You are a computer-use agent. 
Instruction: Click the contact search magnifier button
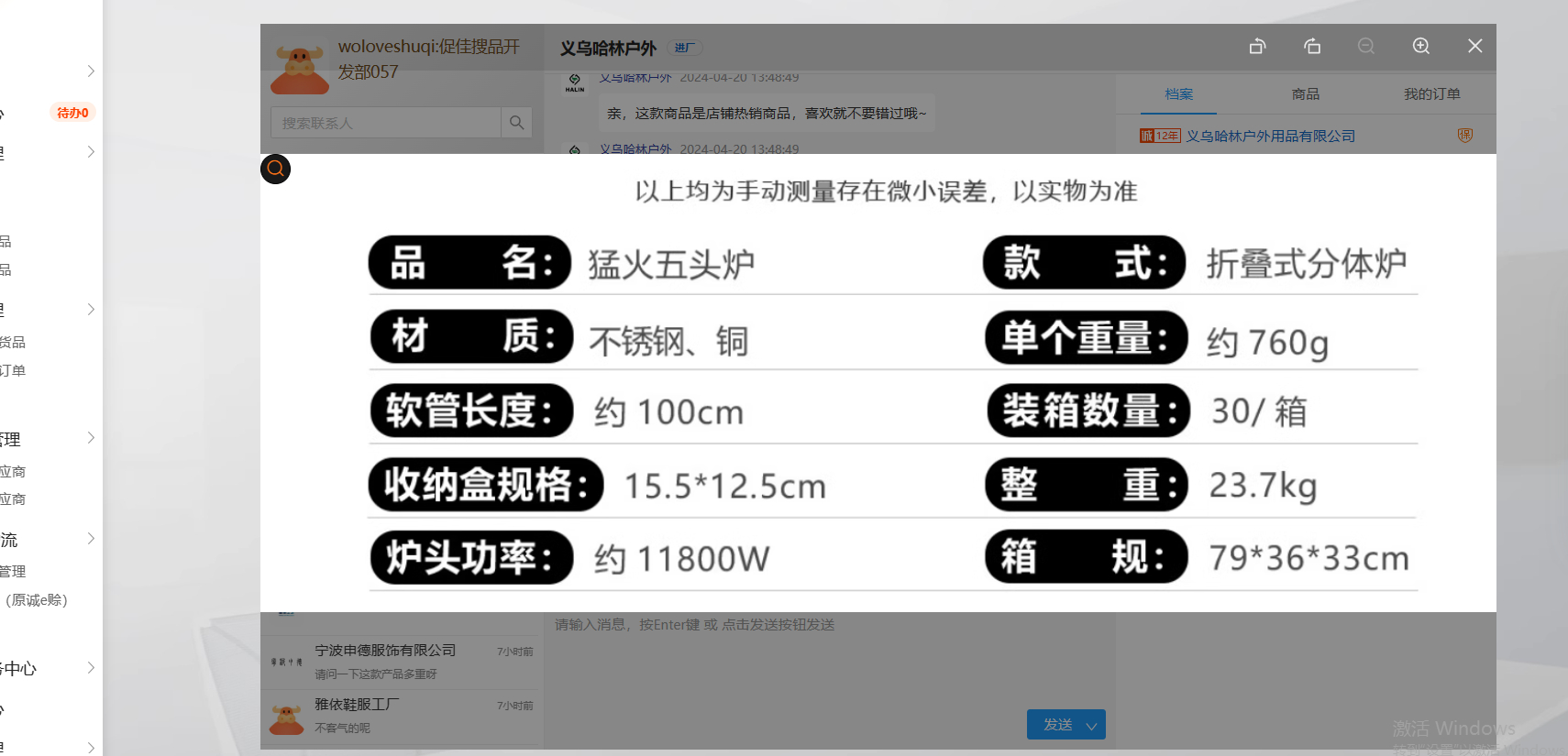(x=516, y=123)
